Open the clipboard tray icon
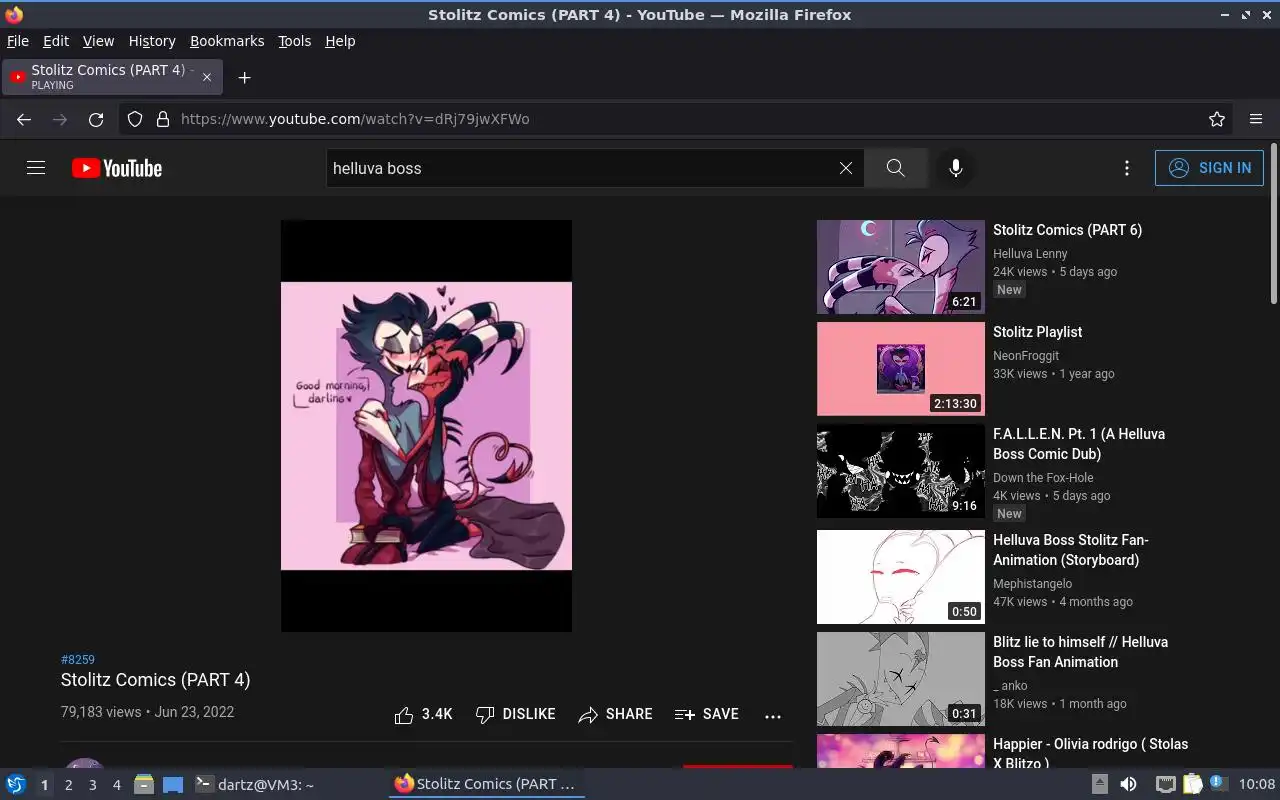Screen dimensions: 1280x800 [x=1192, y=784]
